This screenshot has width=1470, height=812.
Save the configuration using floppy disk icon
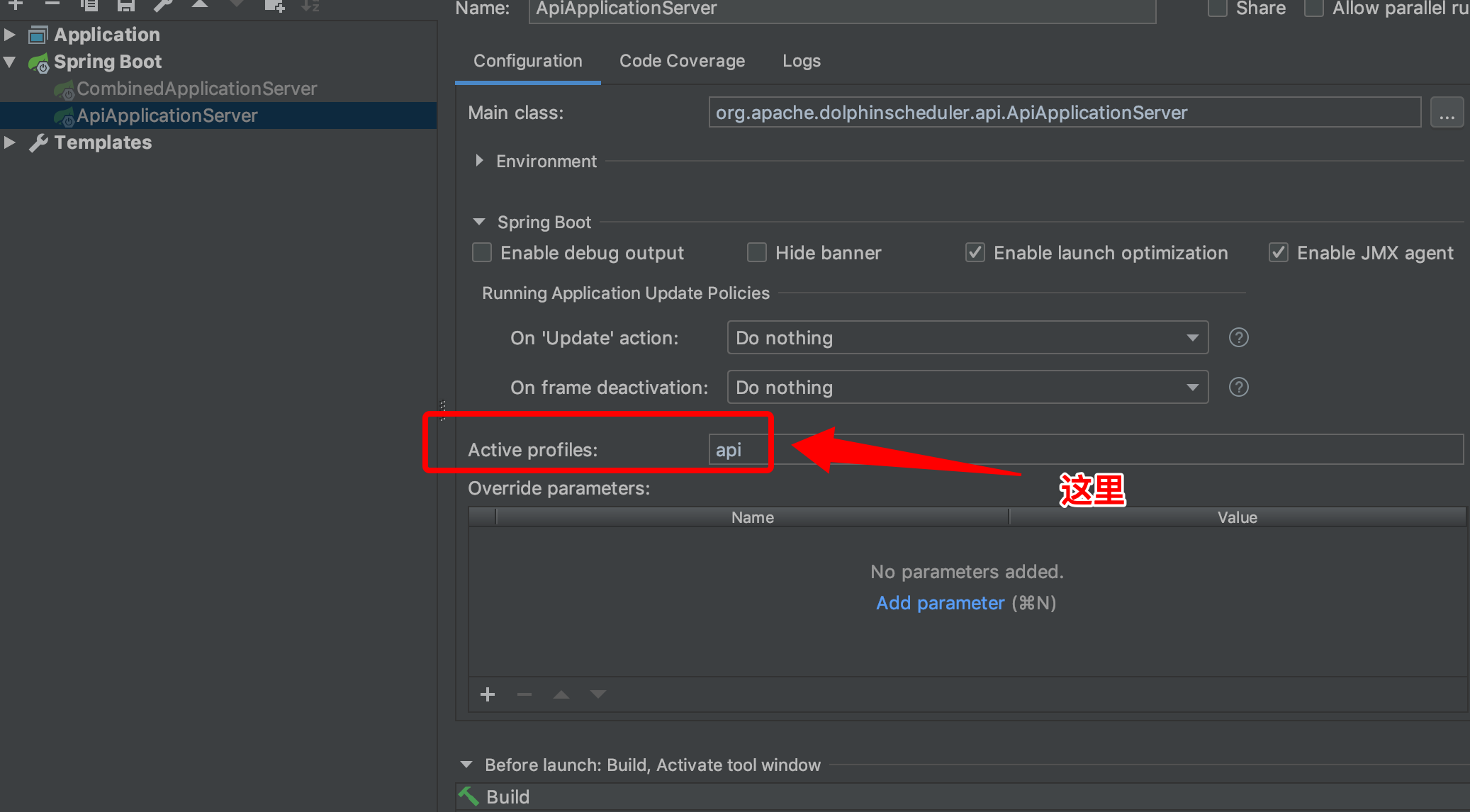click(x=127, y=6)
